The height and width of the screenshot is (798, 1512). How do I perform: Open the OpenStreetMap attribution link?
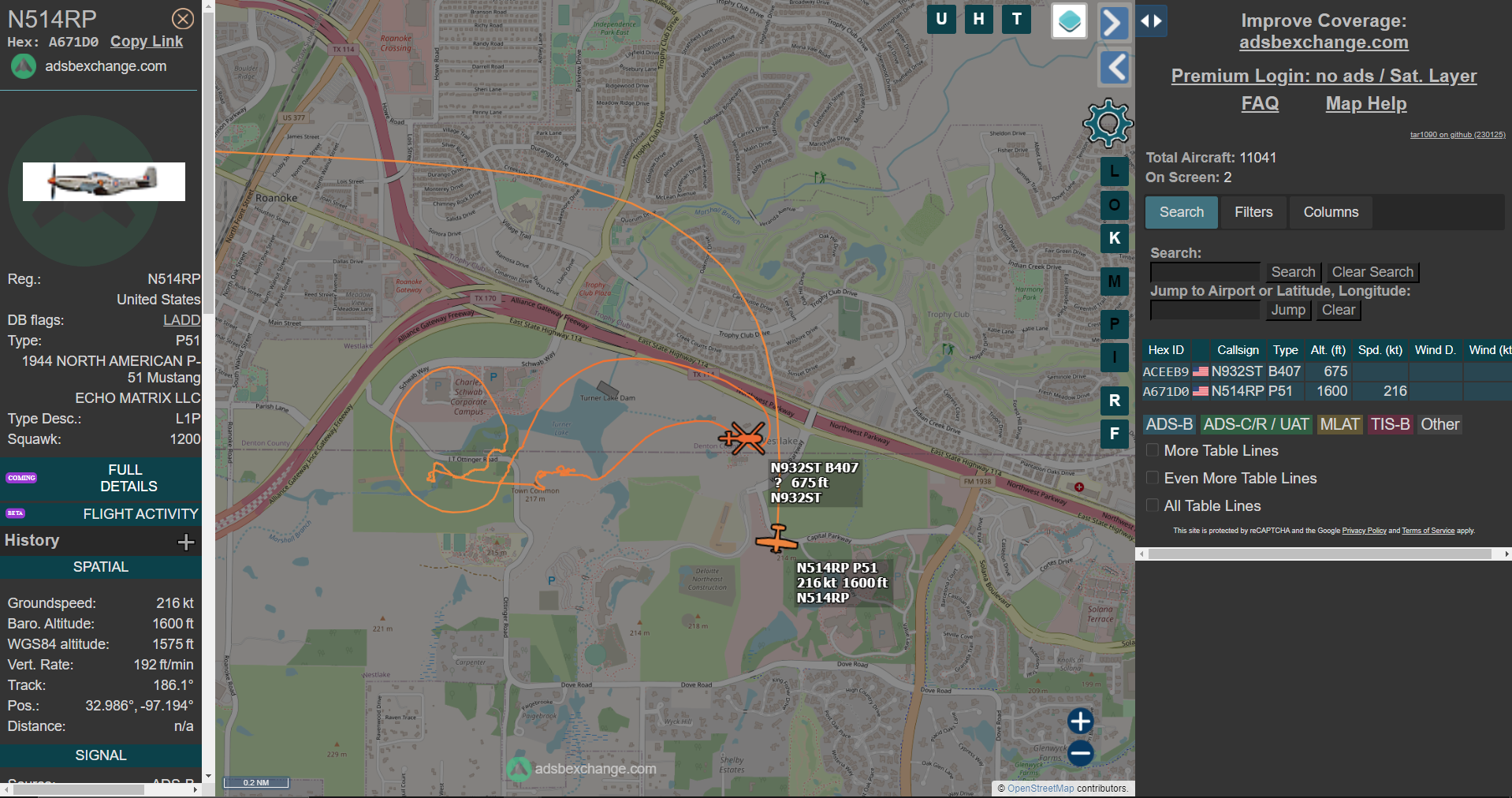[1041, 789]
